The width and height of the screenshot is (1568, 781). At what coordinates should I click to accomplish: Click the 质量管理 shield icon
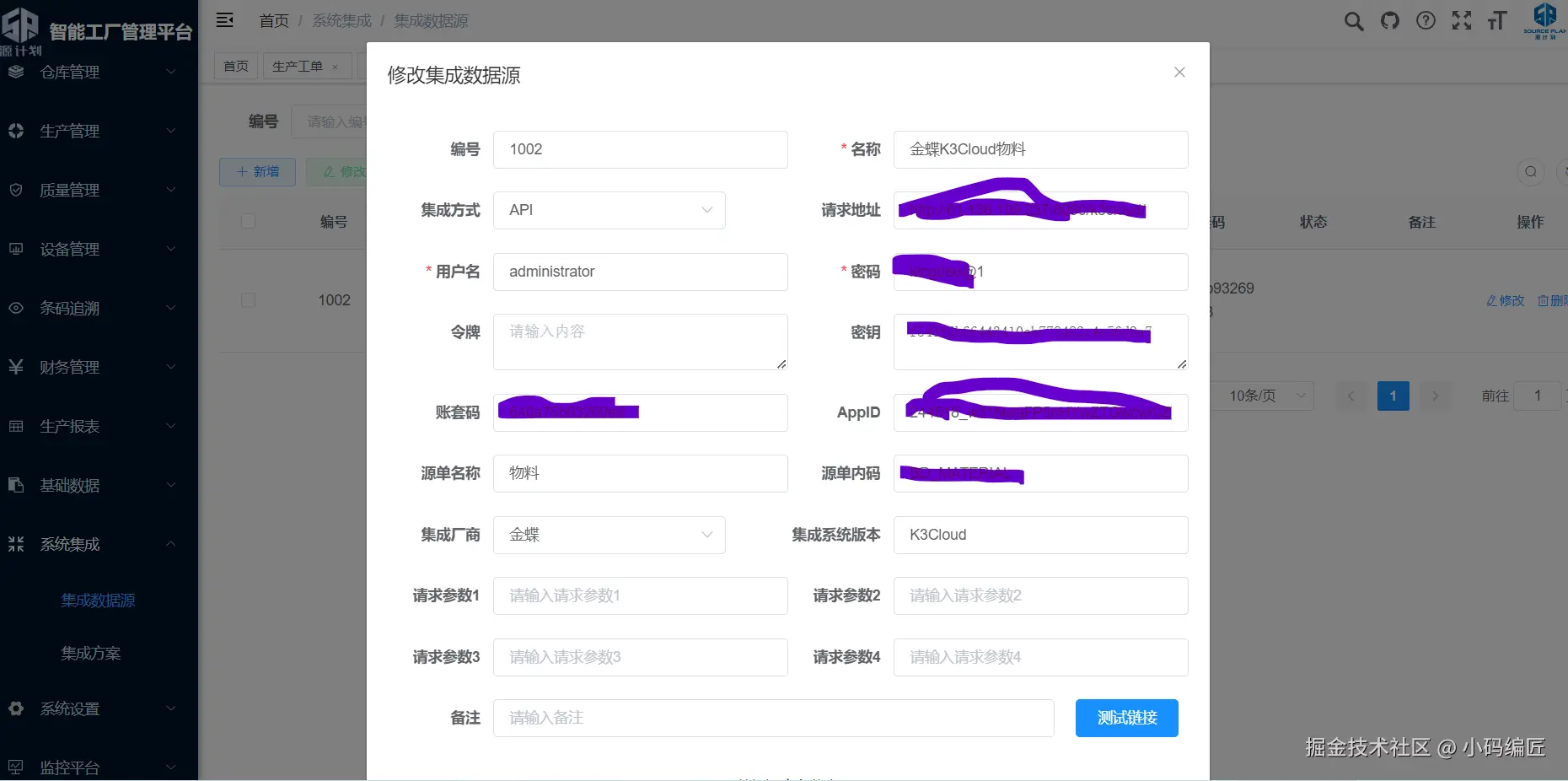coord(16,190)
